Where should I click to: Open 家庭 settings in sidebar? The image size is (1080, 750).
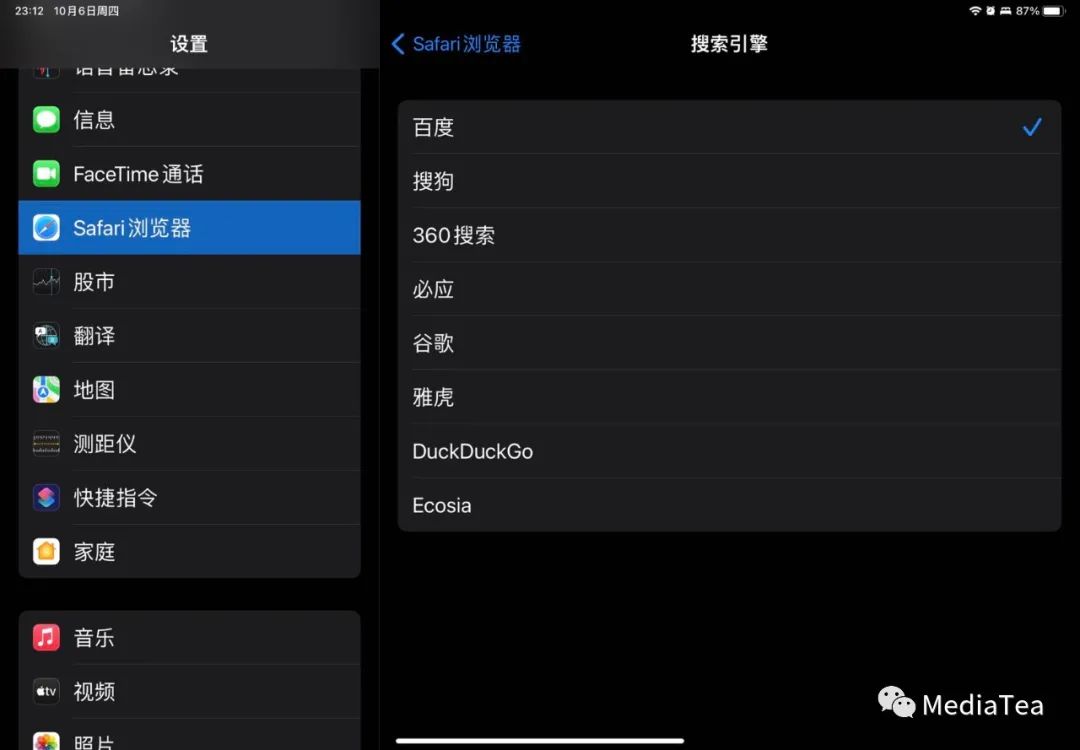point(189,552)
